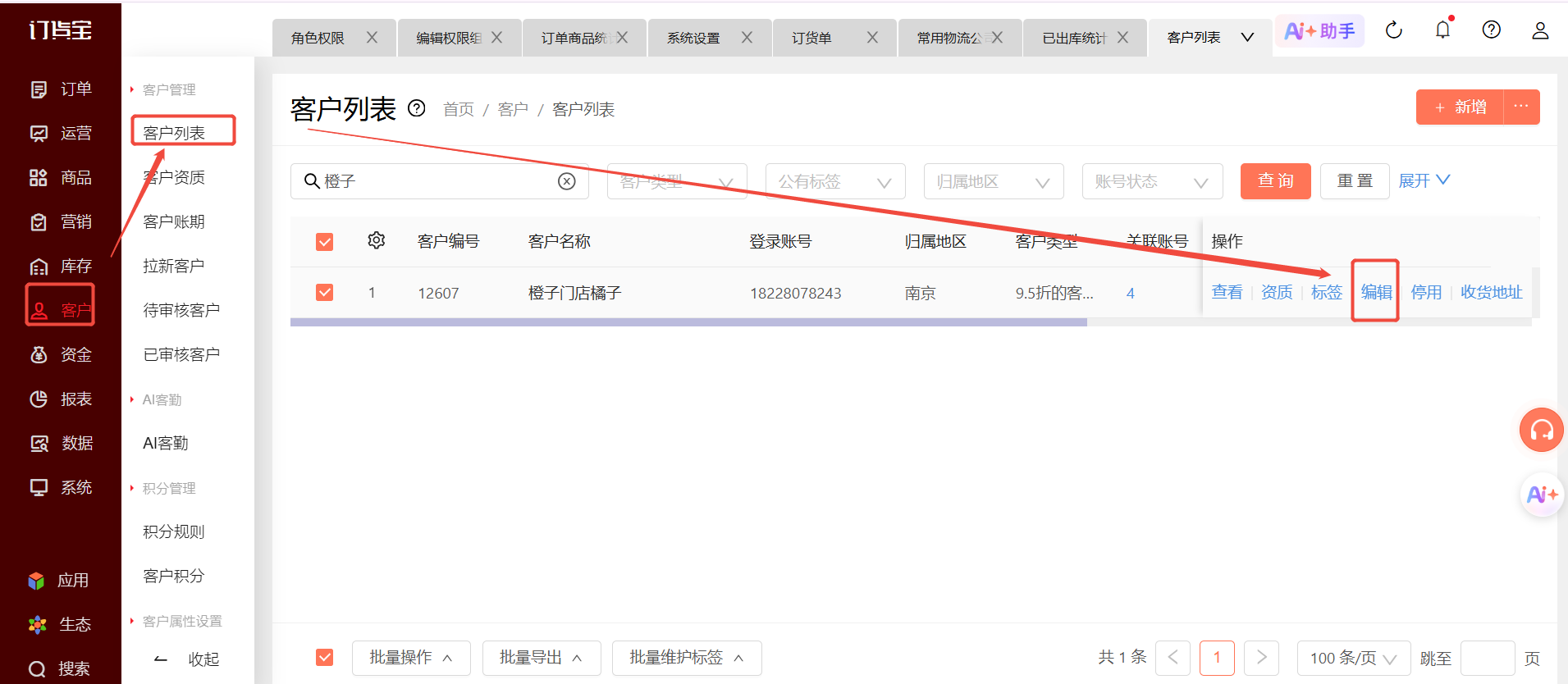Expand more filters with 展开
This screenshot has height=684, width=1568.
click(1424, 180)
